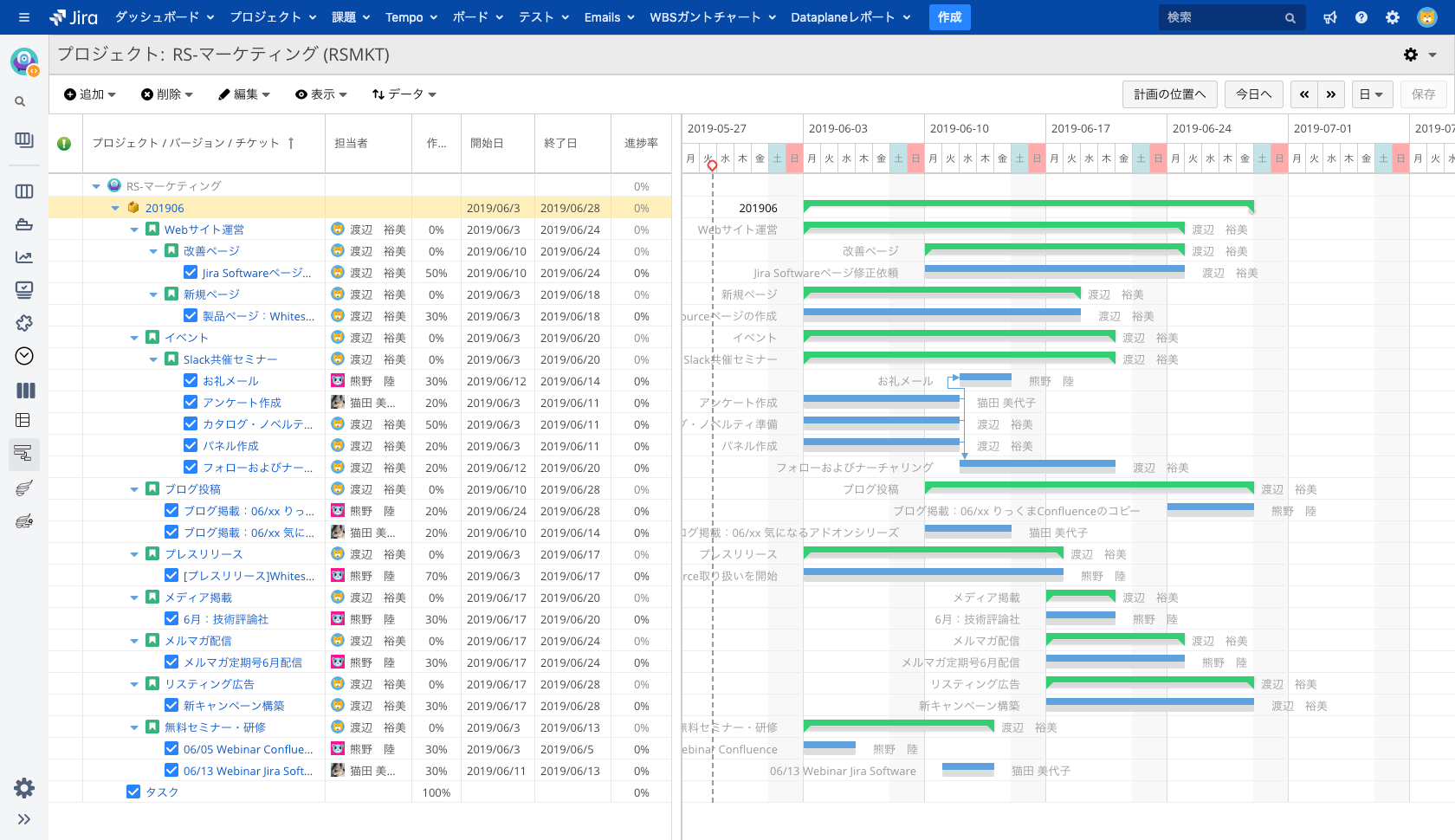Open the Emails menu
Screen dimensions: 1455x840
point(610,17)
